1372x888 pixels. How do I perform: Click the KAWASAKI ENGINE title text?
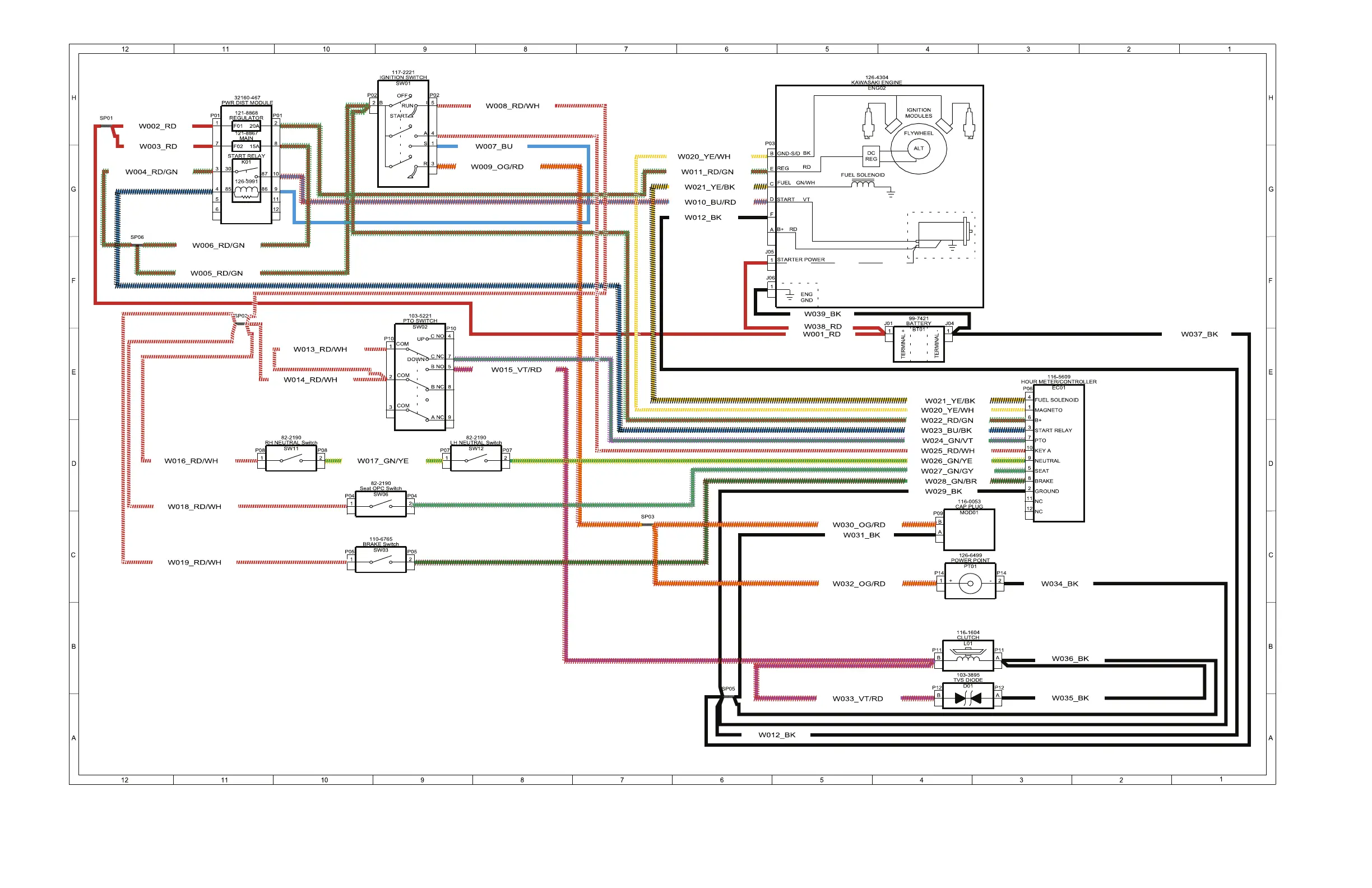point(876,82)
